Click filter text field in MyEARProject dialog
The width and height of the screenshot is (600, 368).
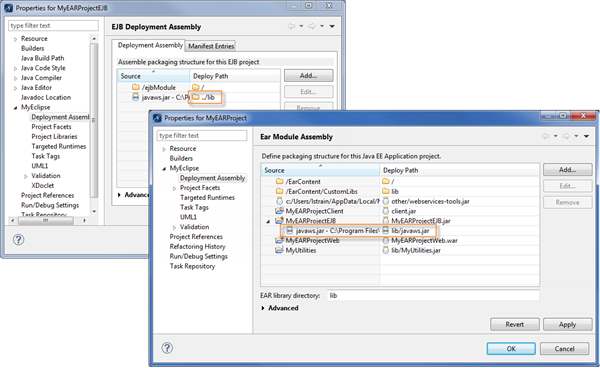(202, 135)
